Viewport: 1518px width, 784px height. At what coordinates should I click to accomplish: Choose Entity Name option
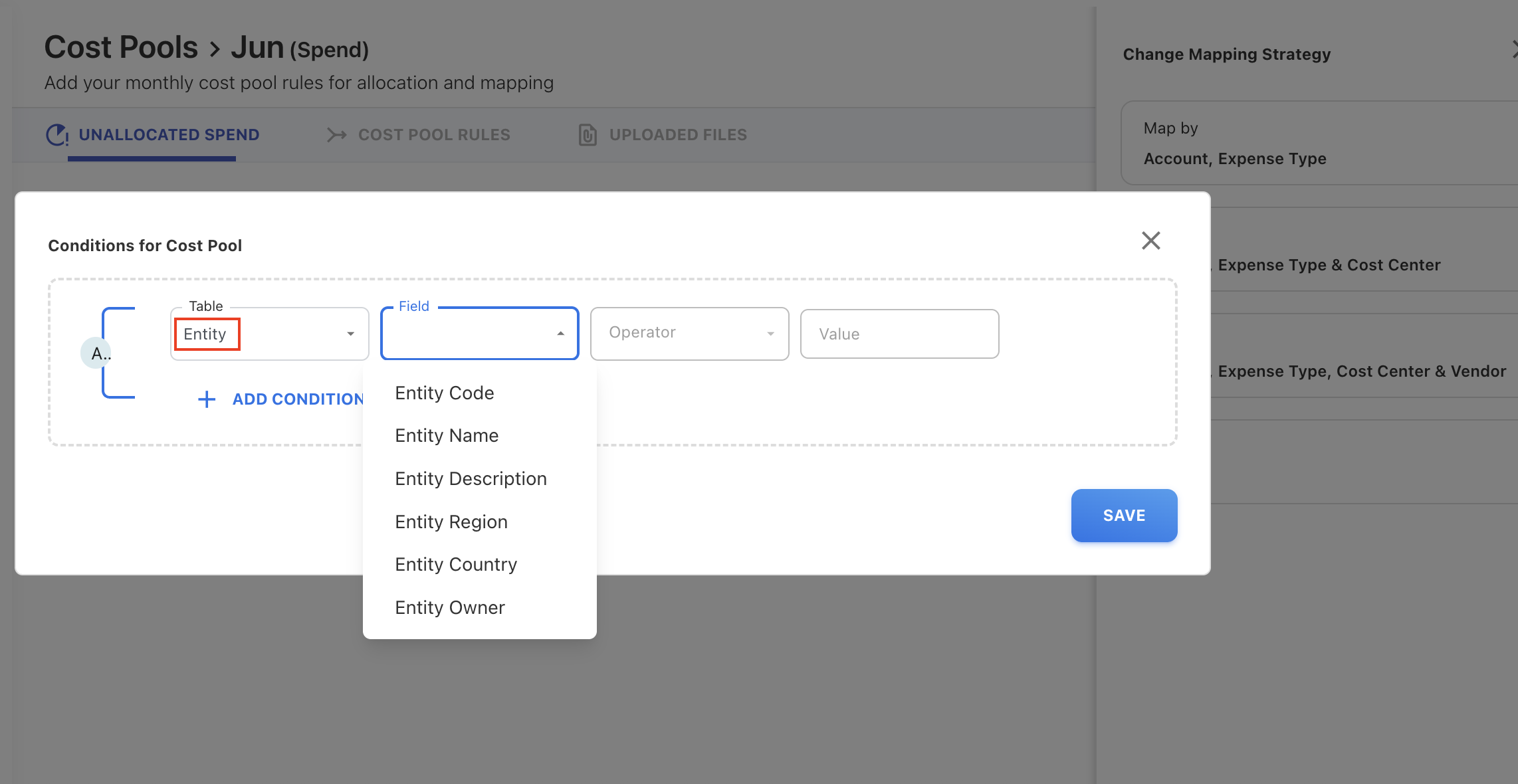(447, 436)
